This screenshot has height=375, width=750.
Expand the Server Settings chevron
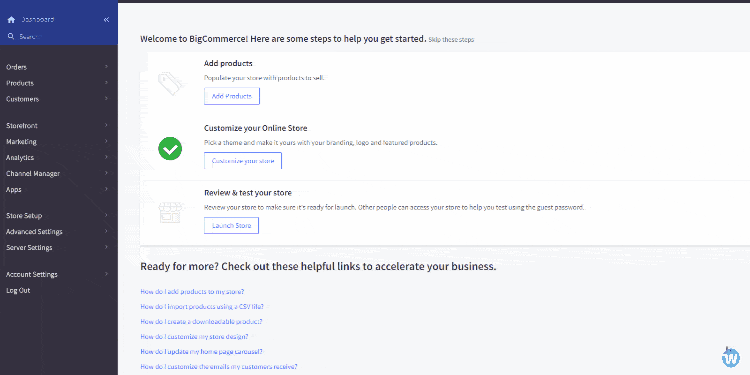tap(106, 248)
